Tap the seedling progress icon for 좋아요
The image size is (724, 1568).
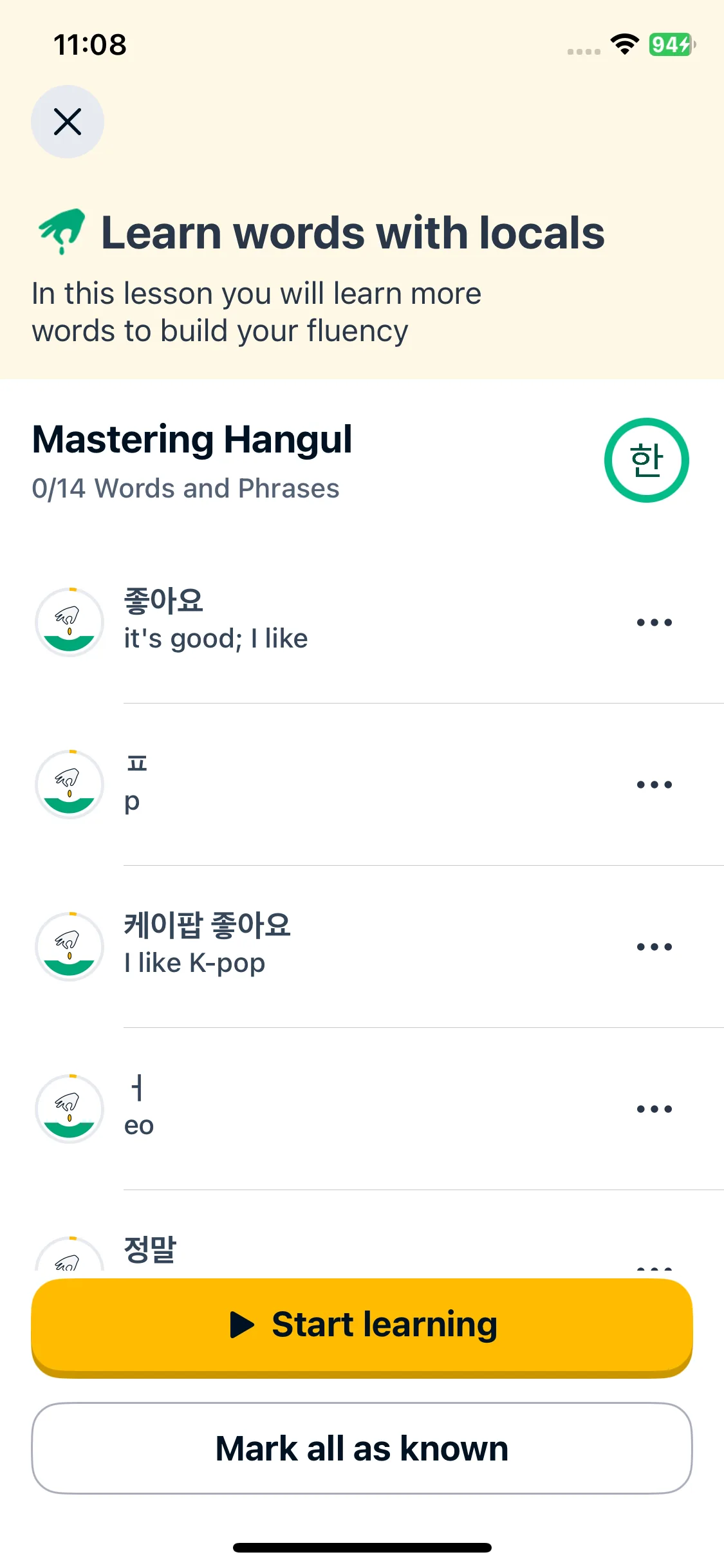(x=70, y=622)
